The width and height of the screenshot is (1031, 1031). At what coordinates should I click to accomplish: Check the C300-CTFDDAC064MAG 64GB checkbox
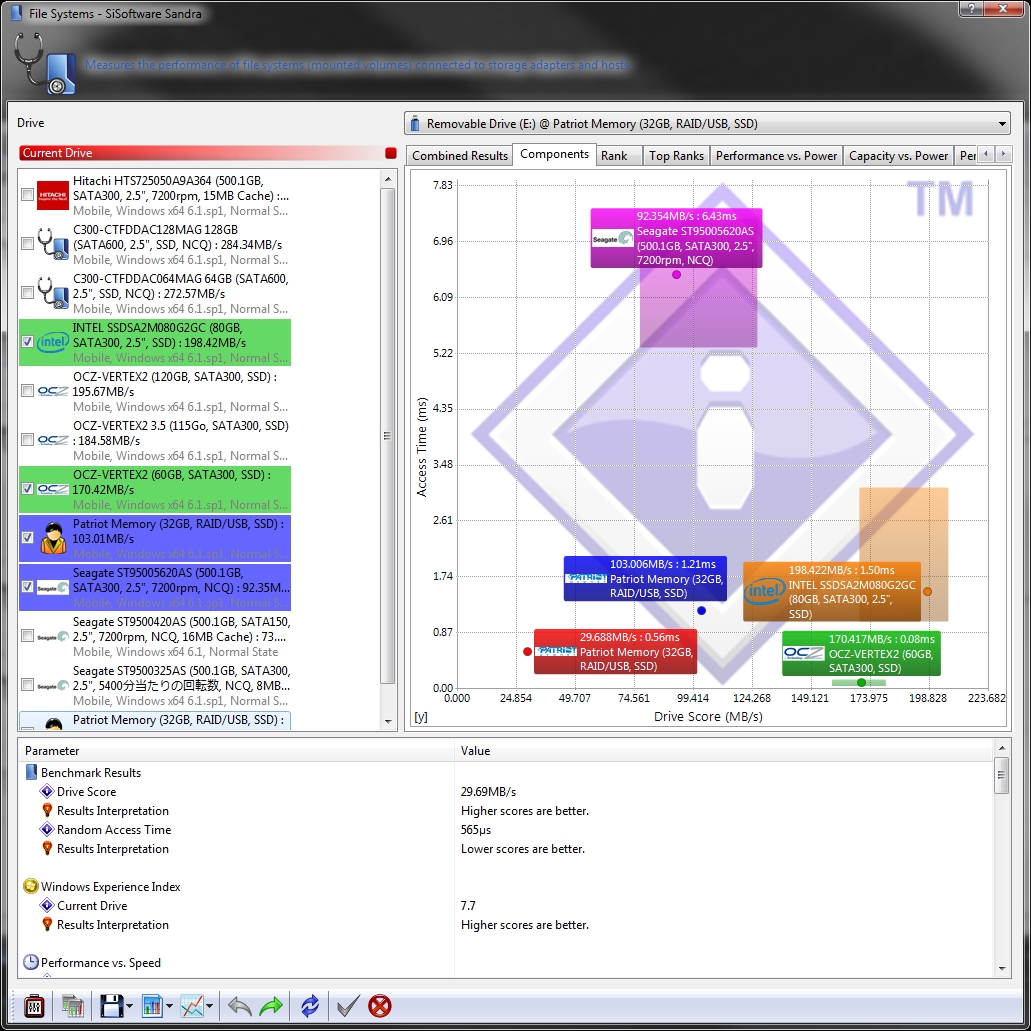coord(27,293)
